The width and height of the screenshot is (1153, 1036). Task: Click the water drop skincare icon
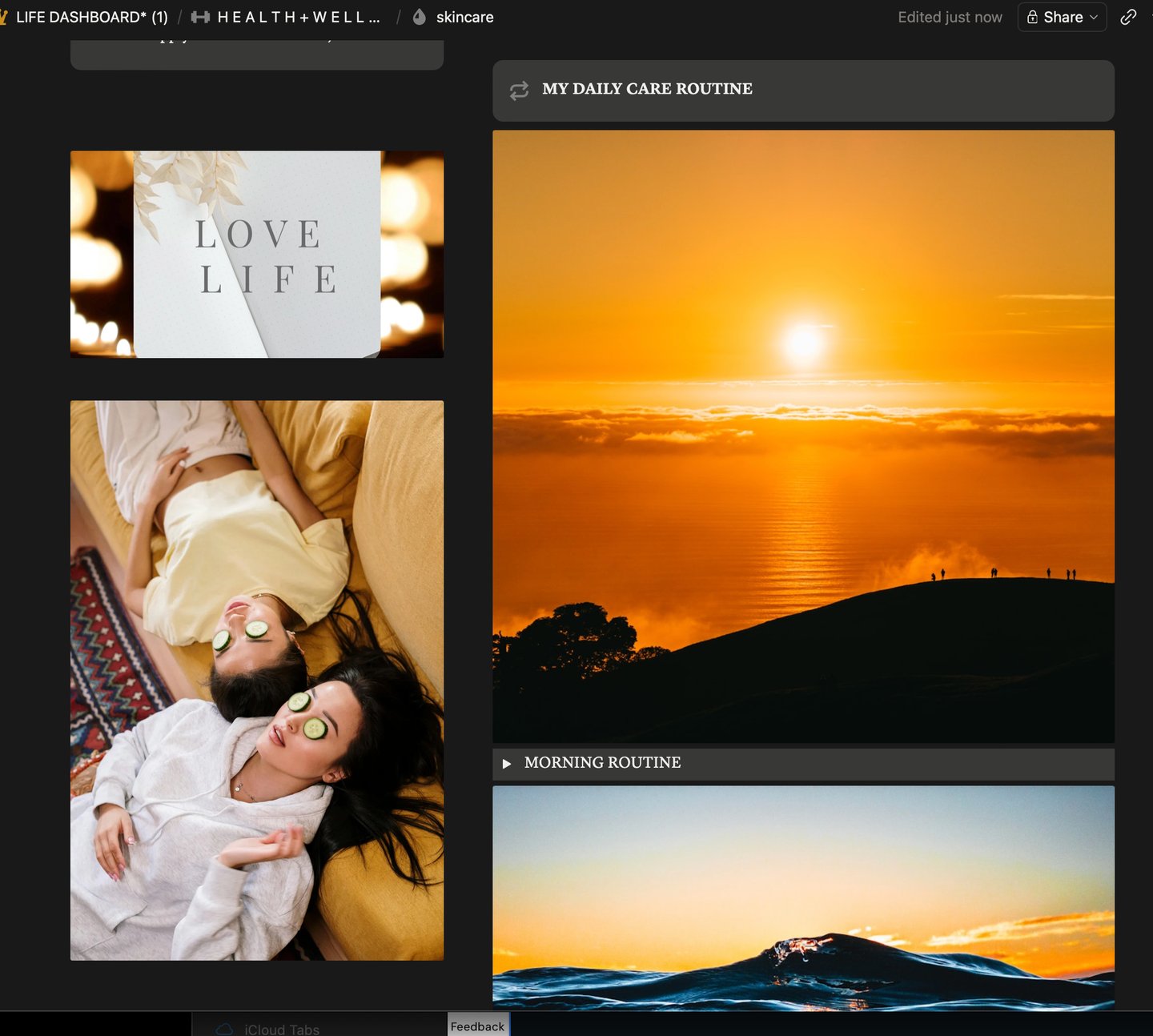[420, 17]
